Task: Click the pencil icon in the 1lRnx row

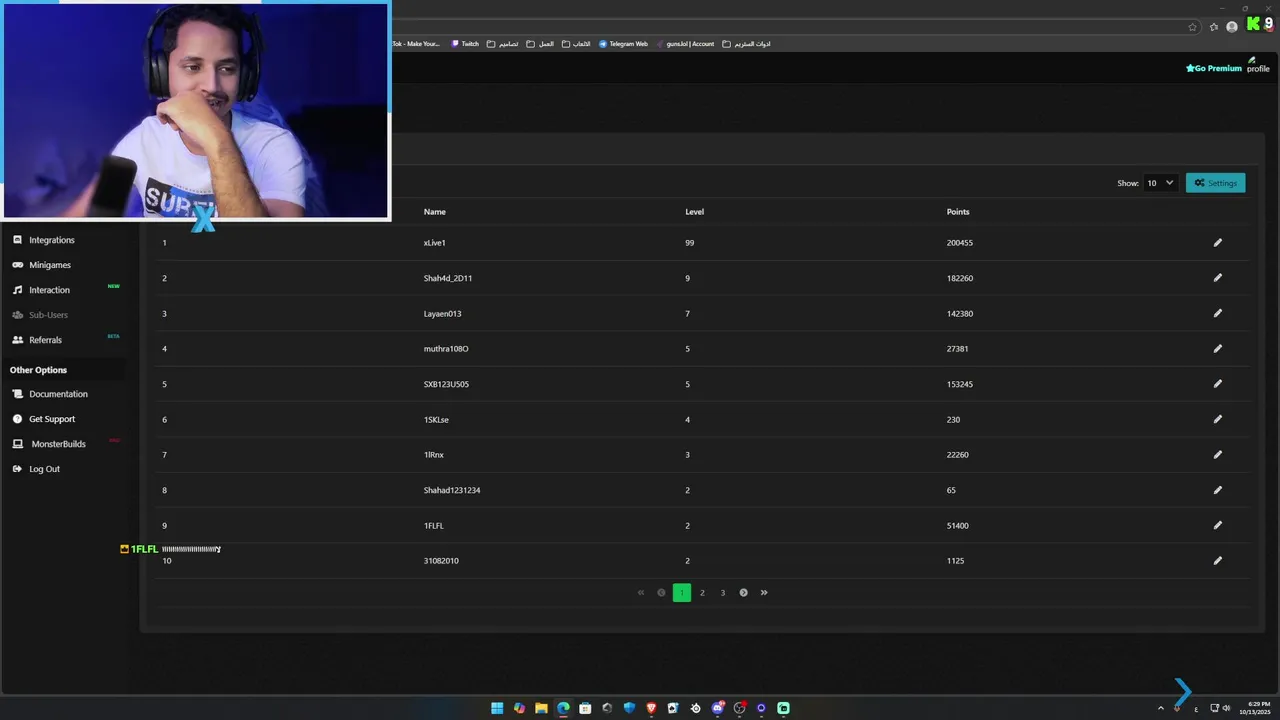Action: coord(1217,455)
